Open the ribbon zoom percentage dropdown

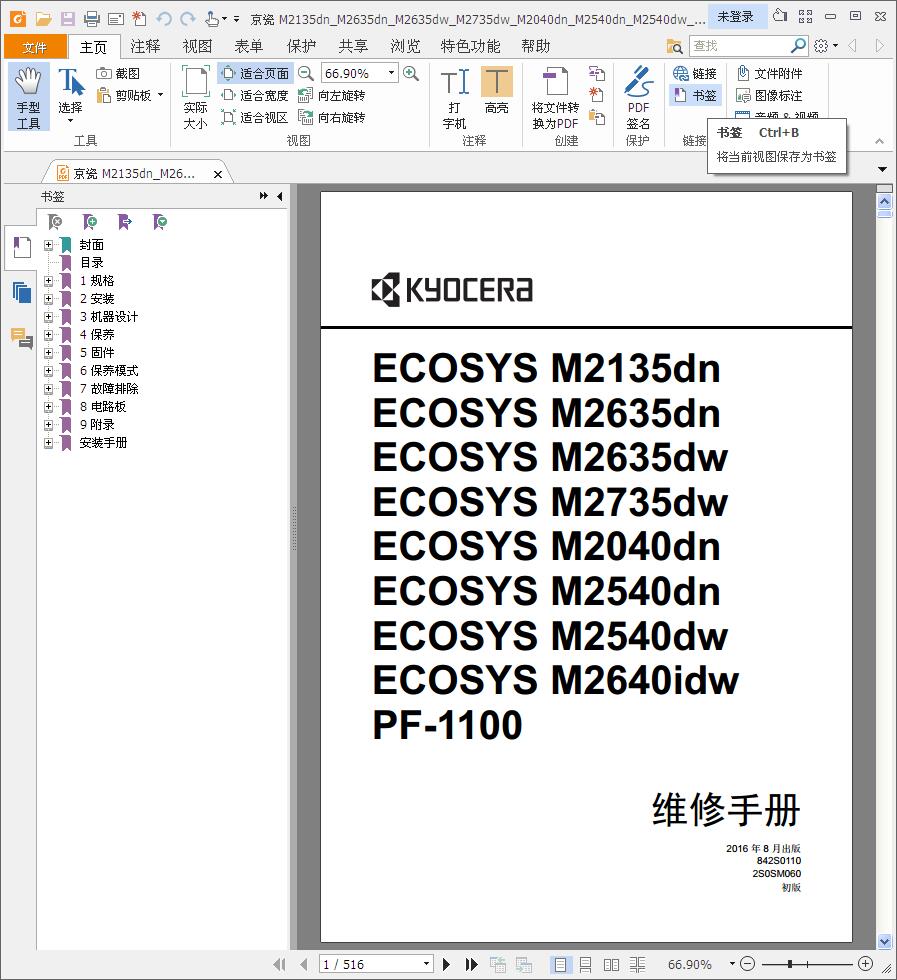tap(391, 73)
